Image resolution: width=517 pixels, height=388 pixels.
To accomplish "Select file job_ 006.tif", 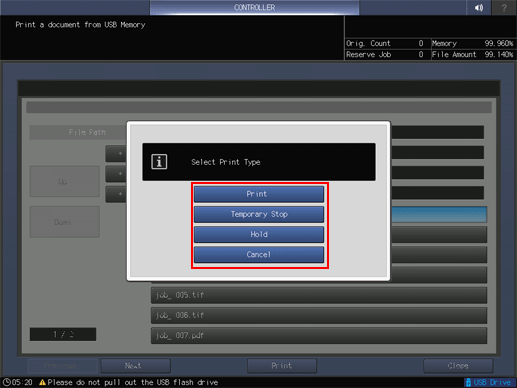I will click(x=319, y=315).
